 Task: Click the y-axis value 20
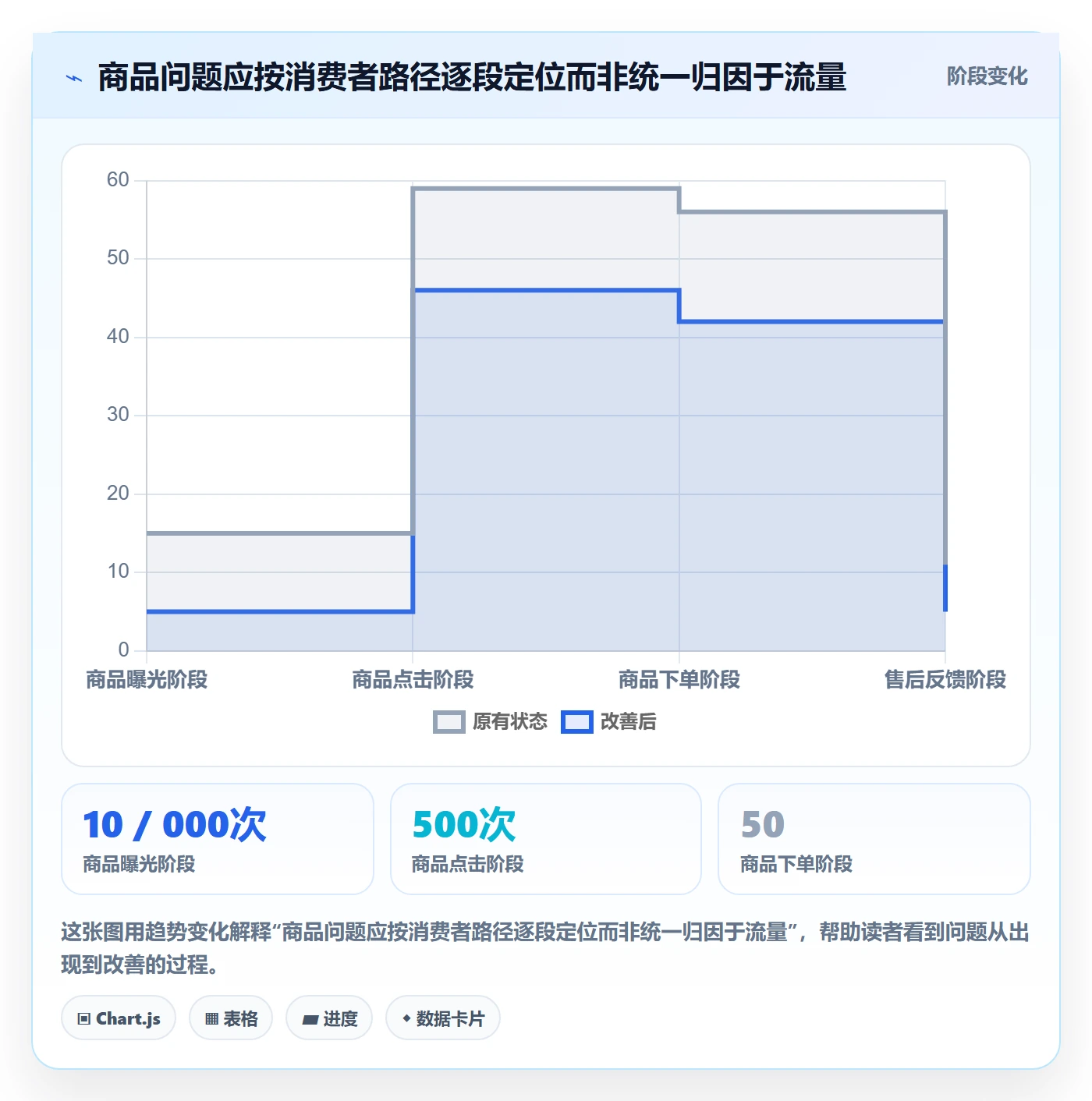(x=118, y=494)
